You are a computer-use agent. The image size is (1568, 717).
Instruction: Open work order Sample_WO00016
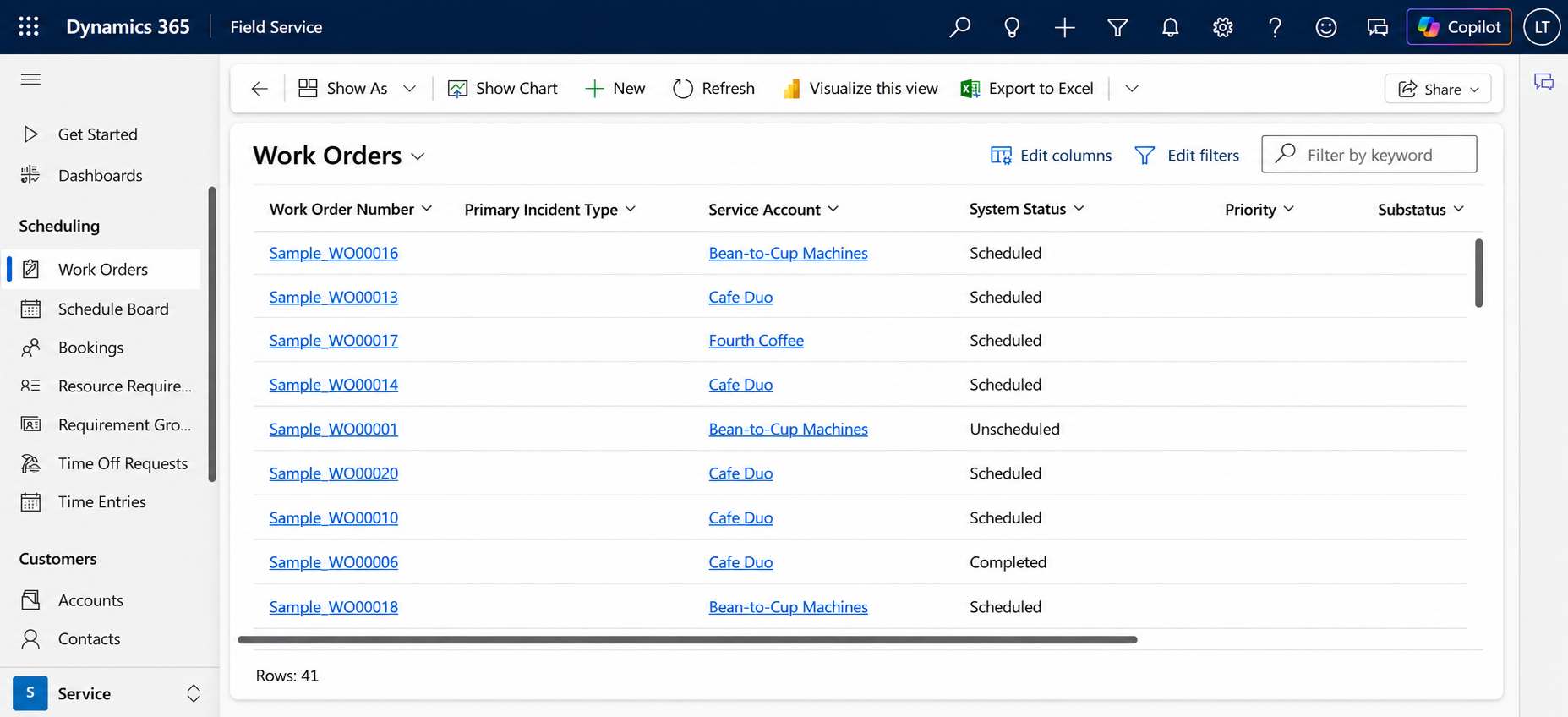click(333, 253)
